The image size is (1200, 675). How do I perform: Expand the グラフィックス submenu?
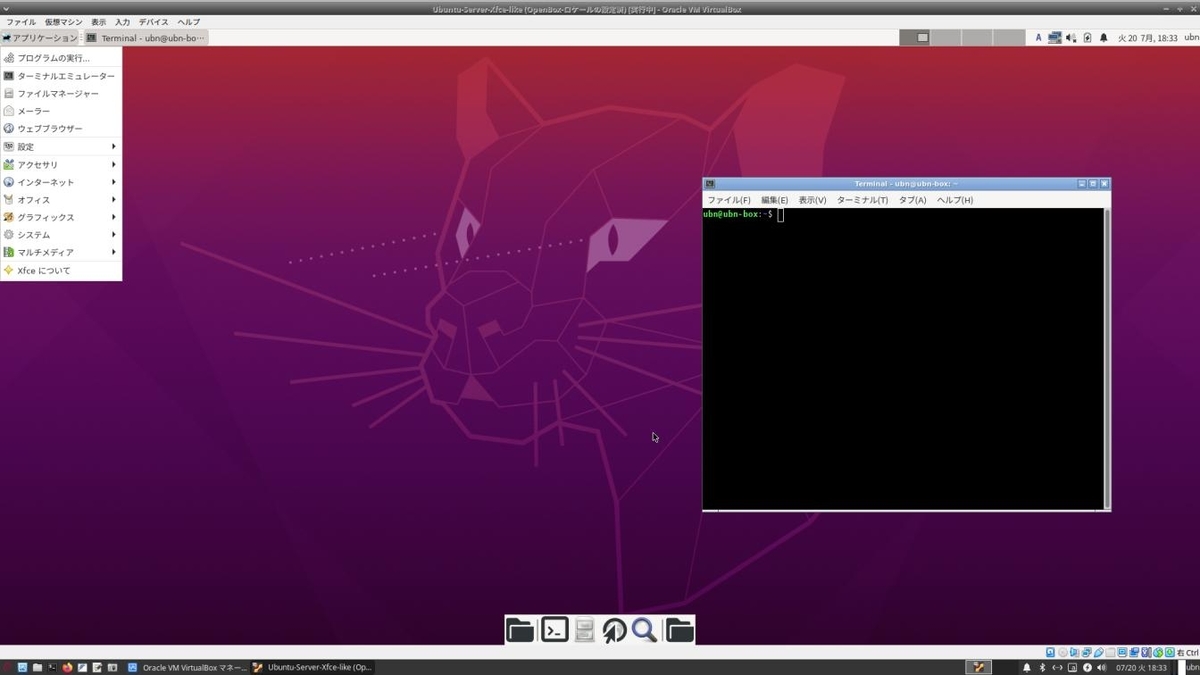coord(61,217)
